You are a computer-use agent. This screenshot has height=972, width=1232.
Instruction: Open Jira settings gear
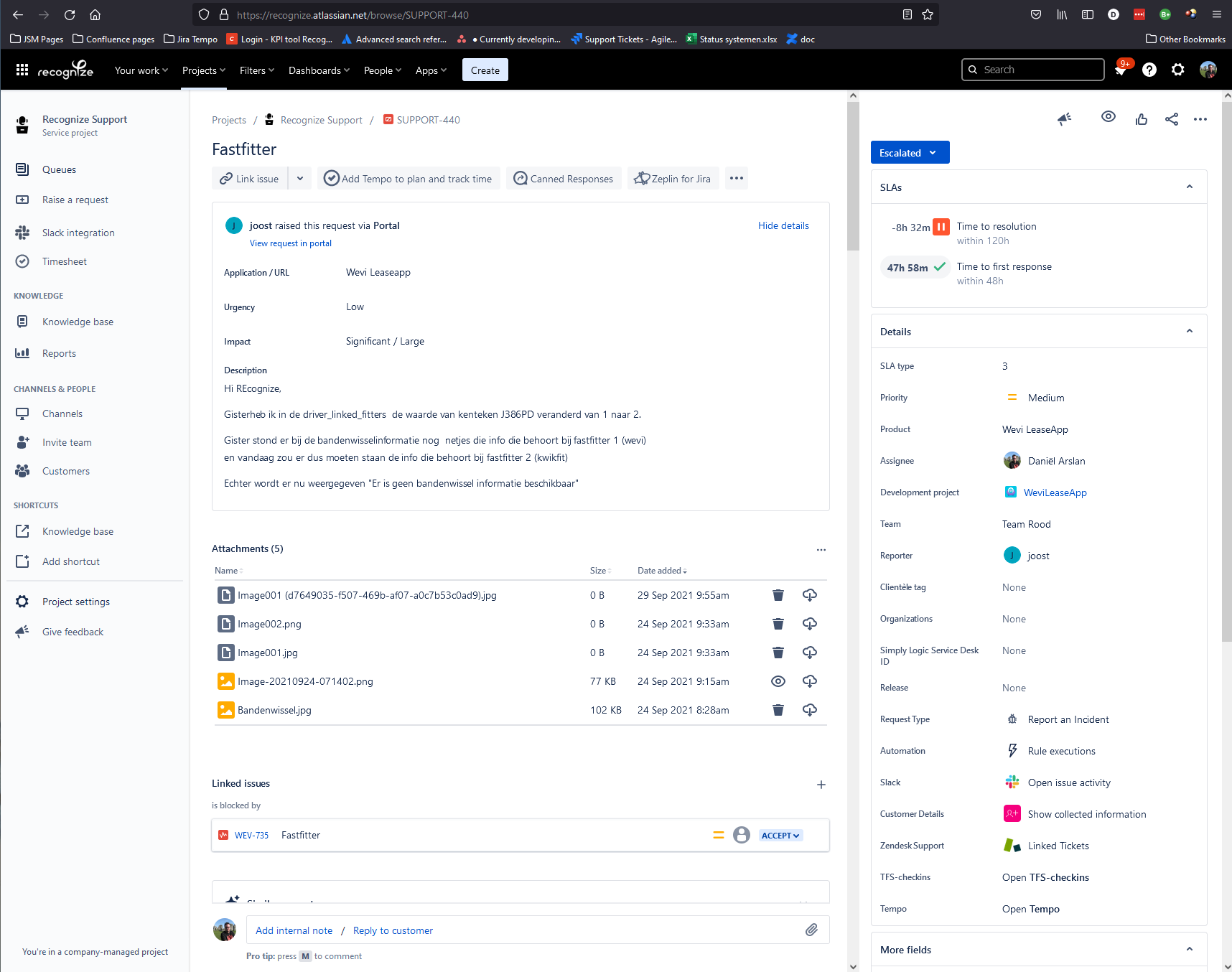[x=1178, y=70]
